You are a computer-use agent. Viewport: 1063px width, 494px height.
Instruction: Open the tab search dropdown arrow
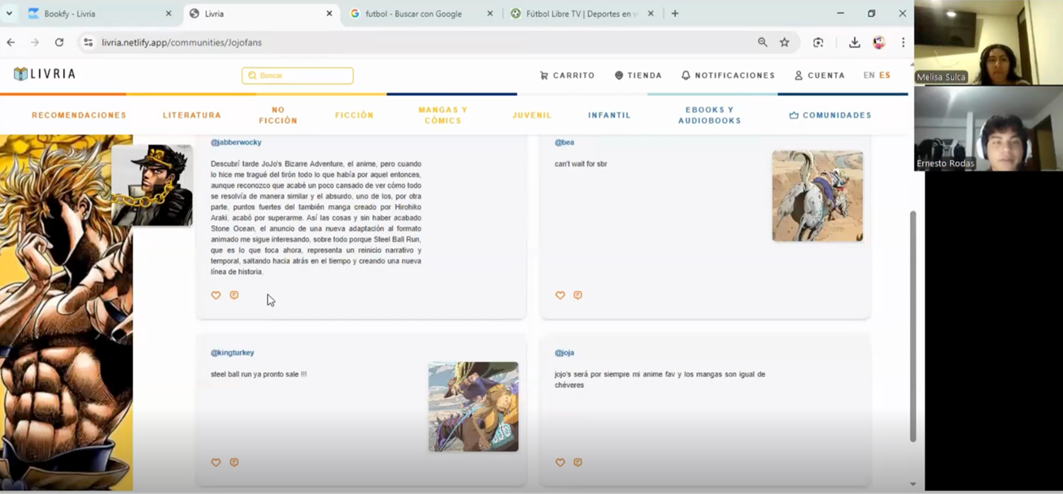click(x=9, y=14)
